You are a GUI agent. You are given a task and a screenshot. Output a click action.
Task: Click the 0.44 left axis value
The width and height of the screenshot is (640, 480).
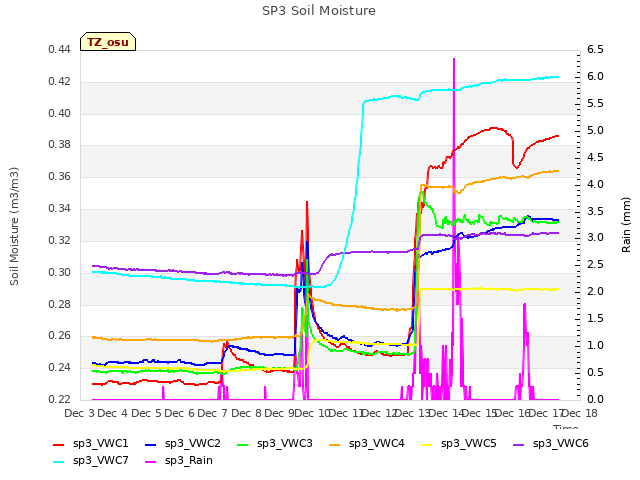point(59,49)
